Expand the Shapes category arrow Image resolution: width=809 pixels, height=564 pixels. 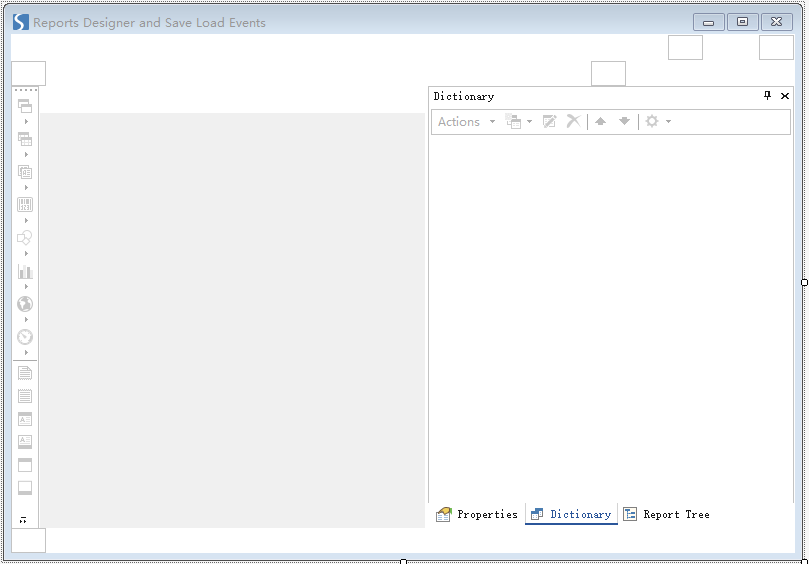(26, 254)
